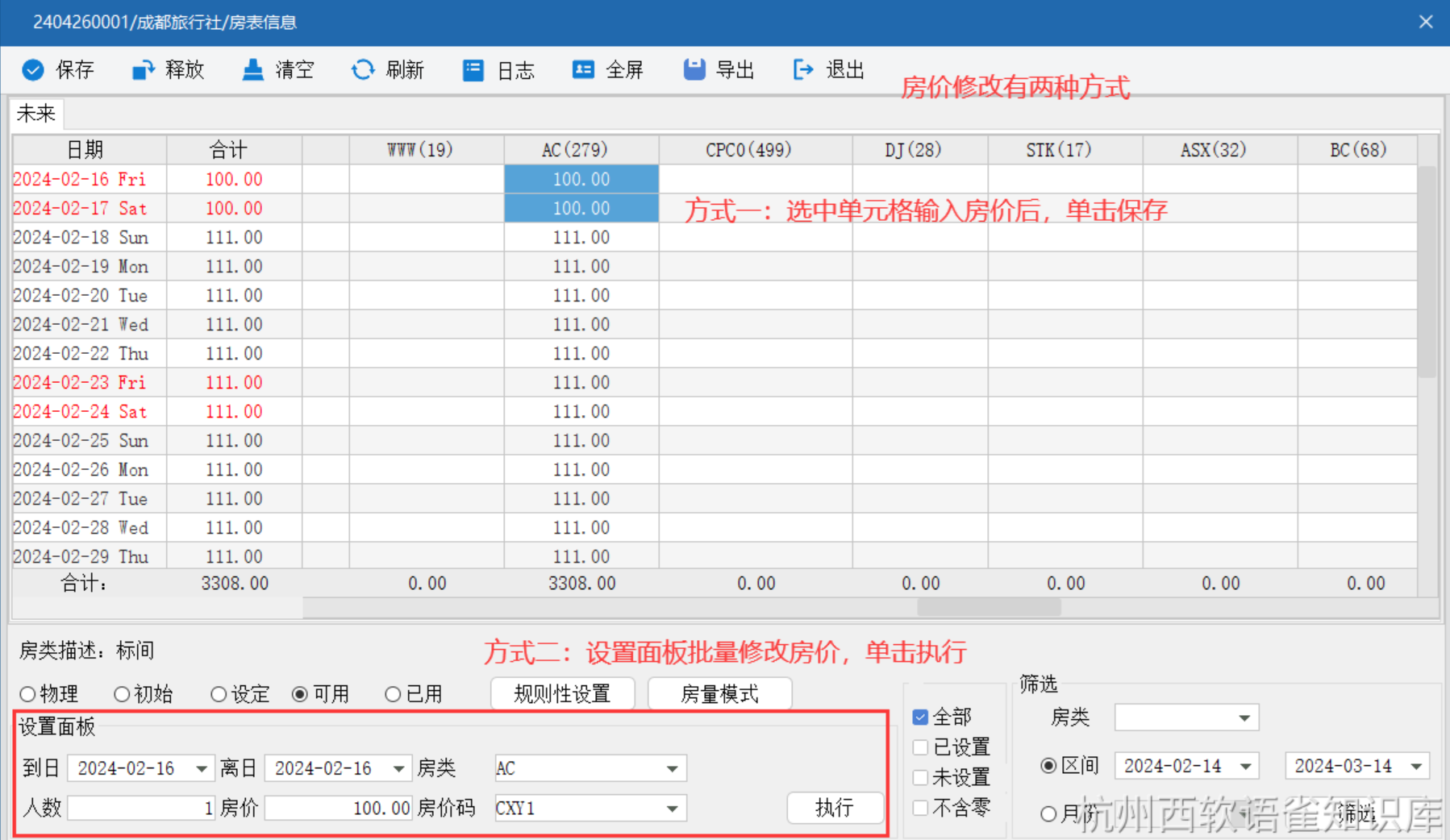Click the 房价 100.00 input field
1450x840 pixels.
338,809
